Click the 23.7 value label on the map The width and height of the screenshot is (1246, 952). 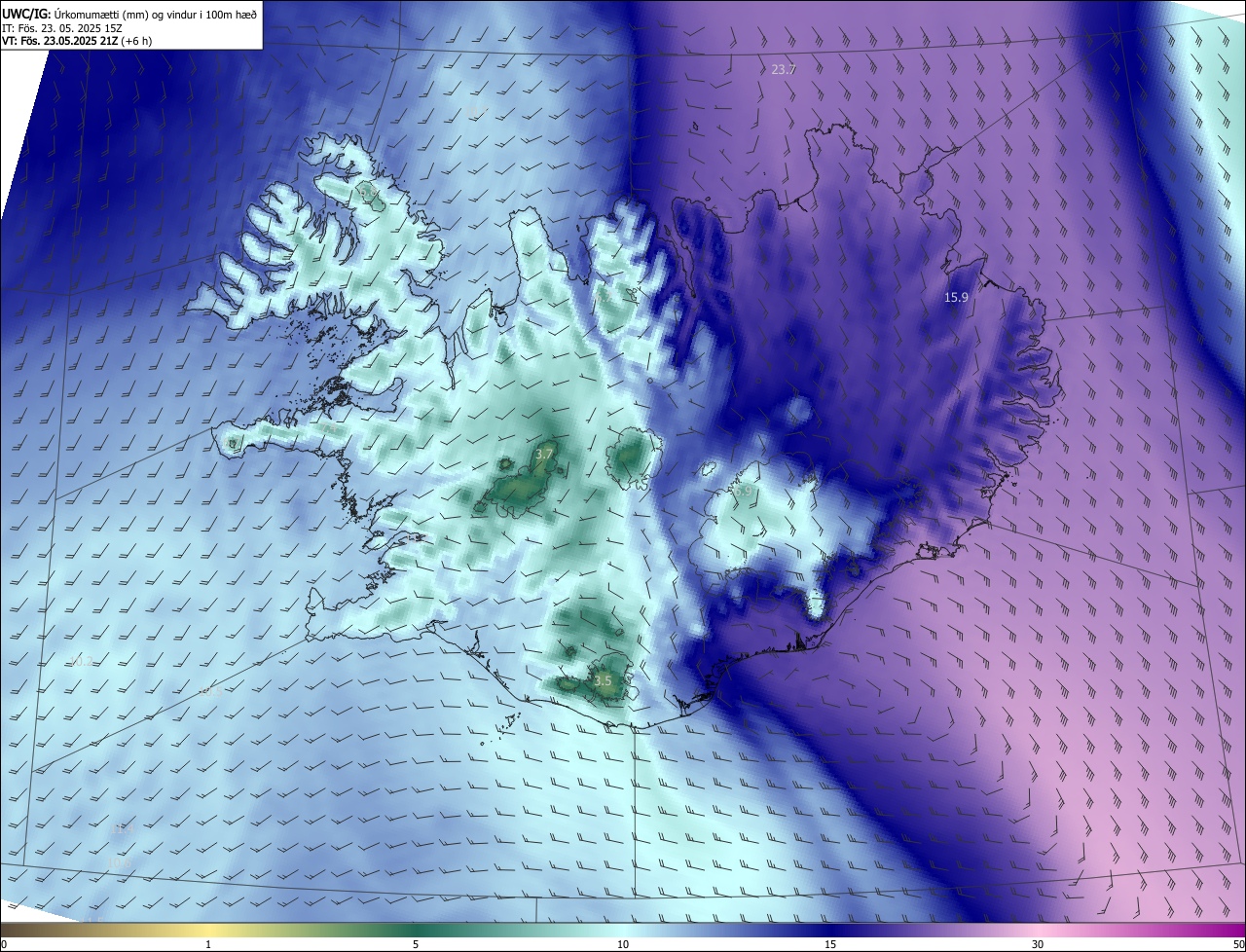[x=784, y=69]
